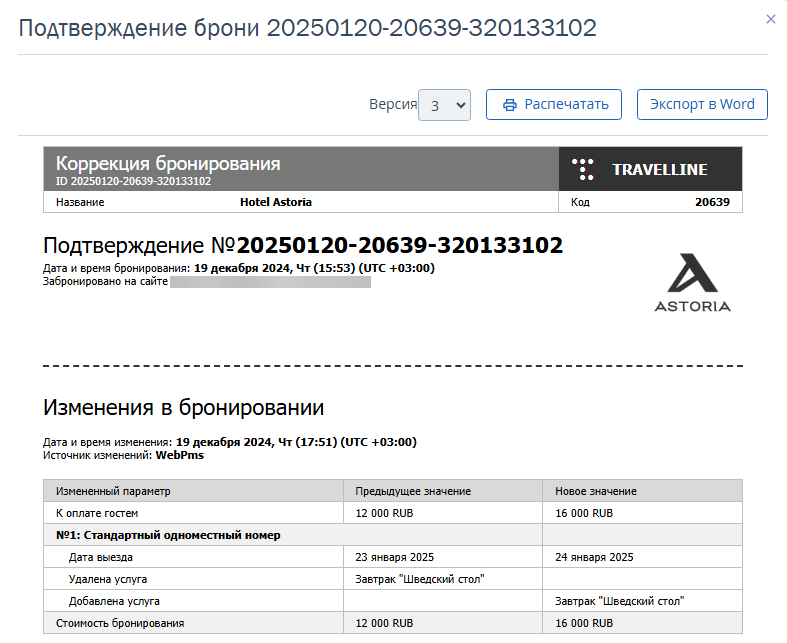Click the Добавлена услуга row label
The image size is (787, 643).
(114, 601)
